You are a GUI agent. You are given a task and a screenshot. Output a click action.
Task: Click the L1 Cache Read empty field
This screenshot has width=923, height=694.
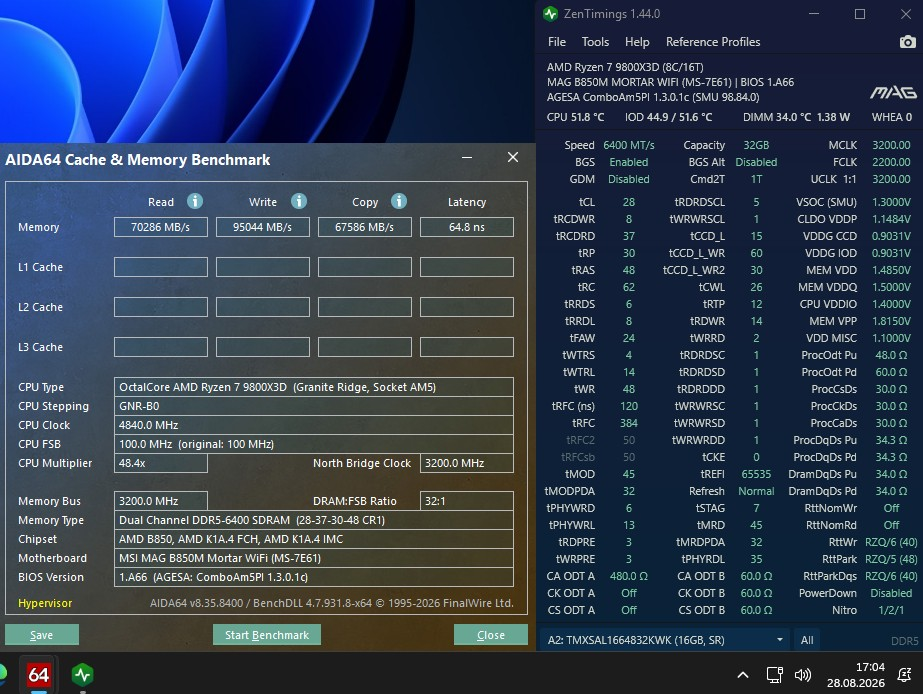(161, 267)
